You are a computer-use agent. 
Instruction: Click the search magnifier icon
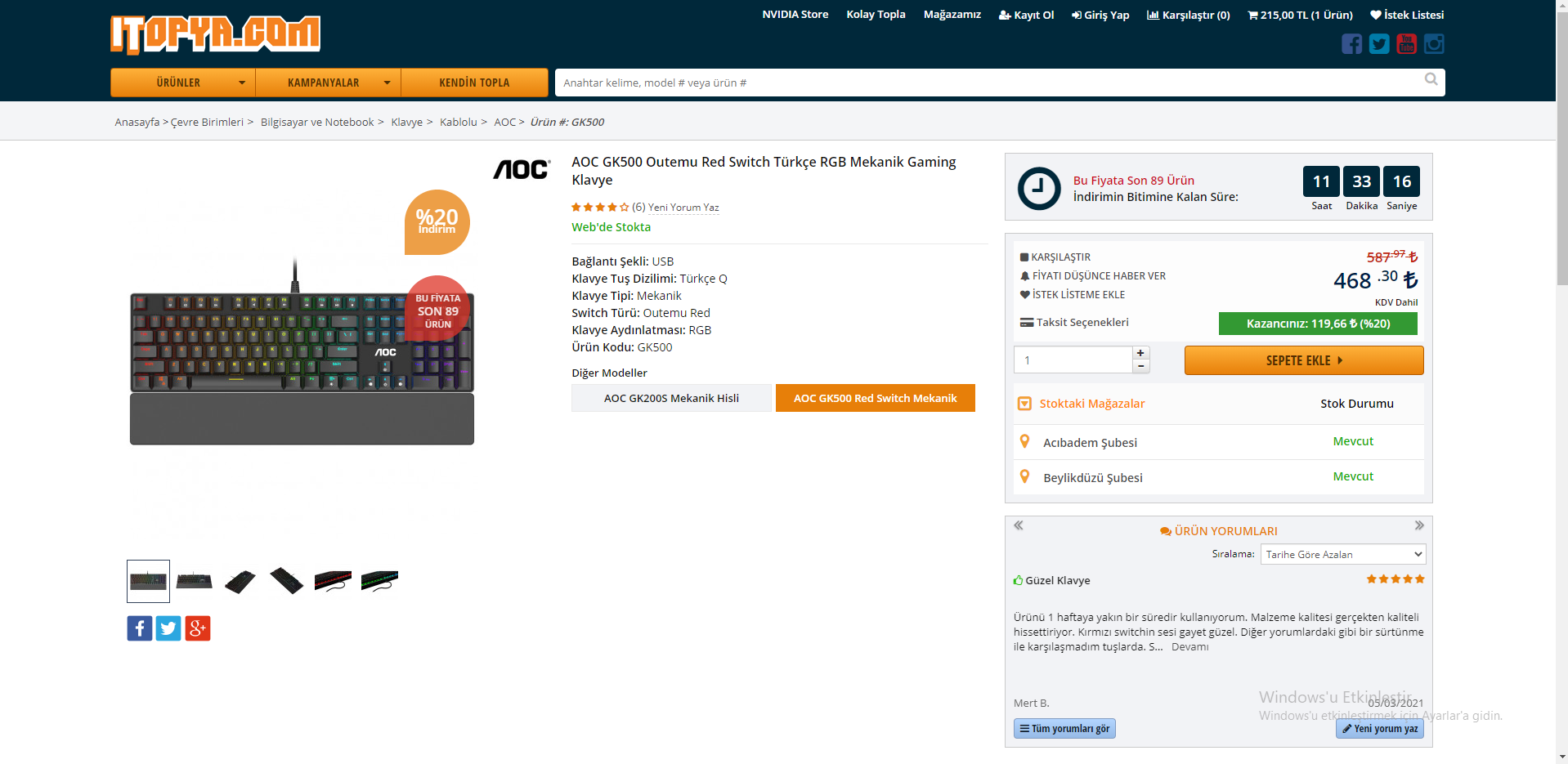[1431, 79]
